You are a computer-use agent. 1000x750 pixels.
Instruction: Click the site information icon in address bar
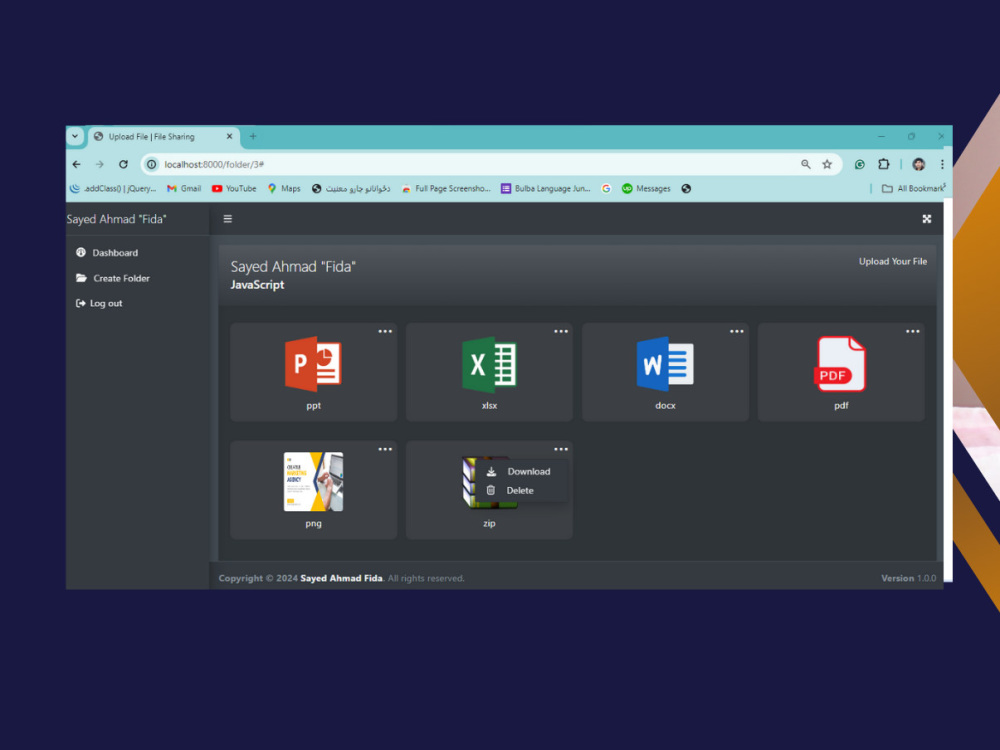[x=151, y=165]
